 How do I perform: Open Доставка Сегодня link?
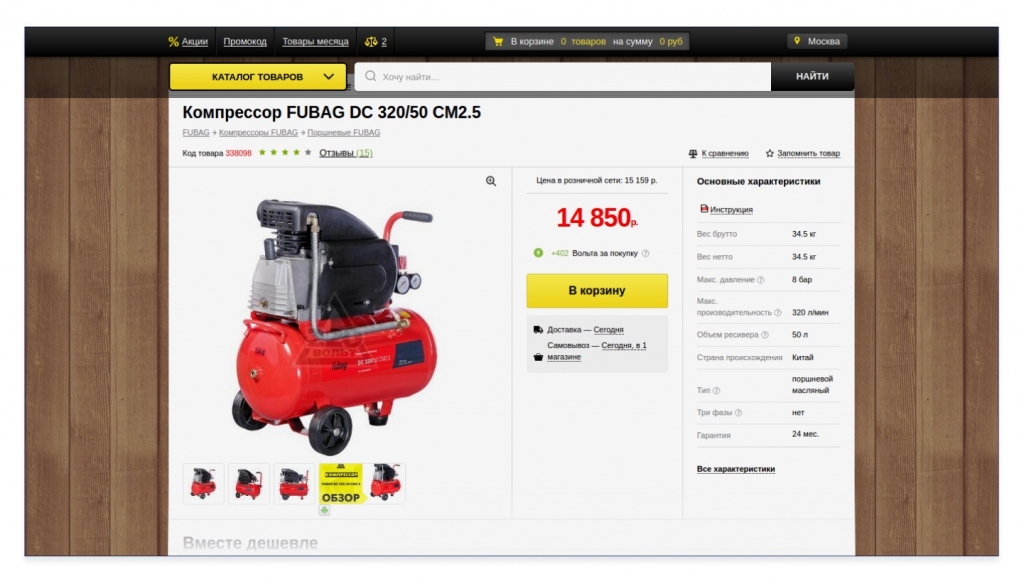tap(608, 330)
